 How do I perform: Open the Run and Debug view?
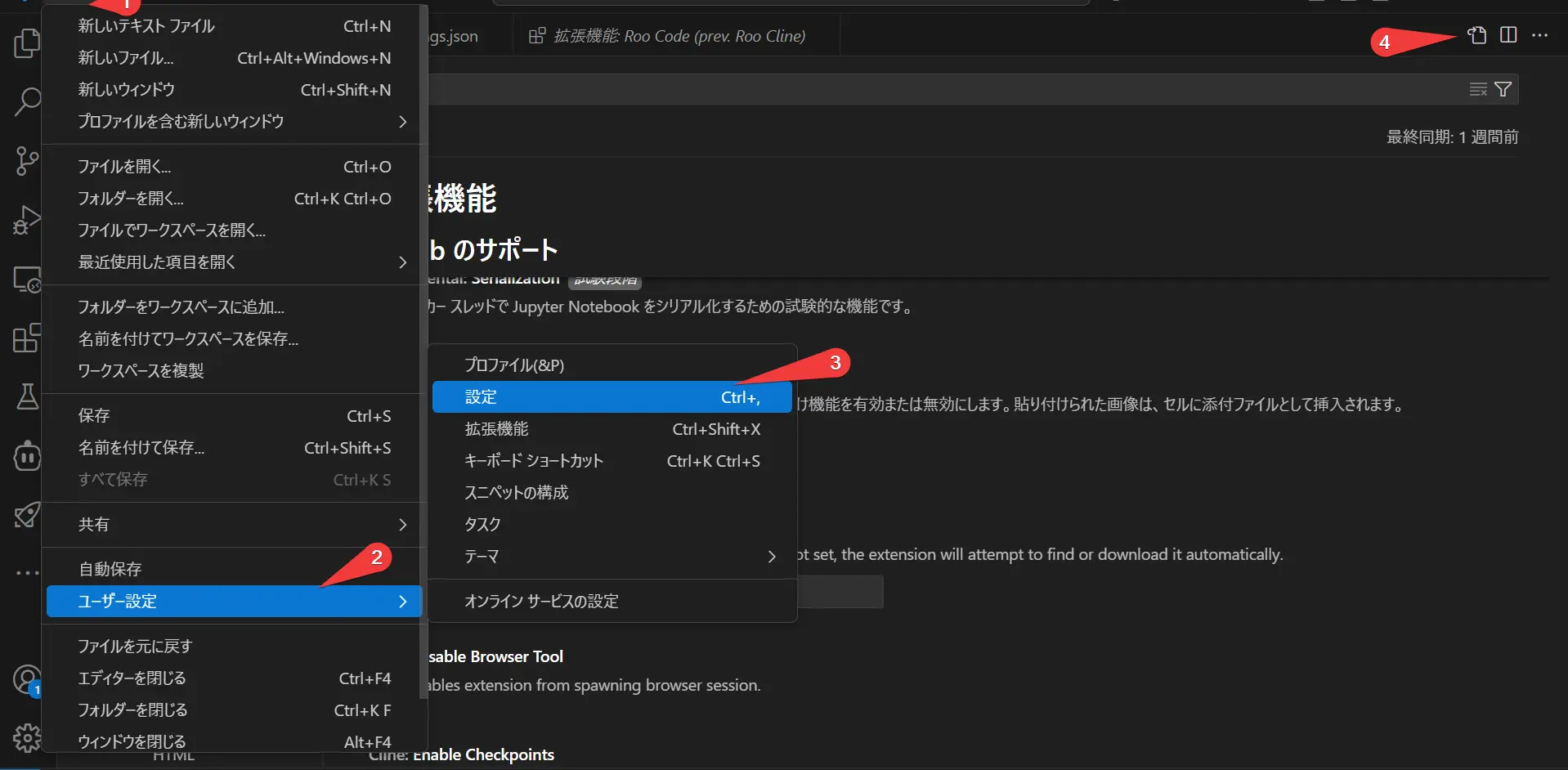tap(26, 220)
